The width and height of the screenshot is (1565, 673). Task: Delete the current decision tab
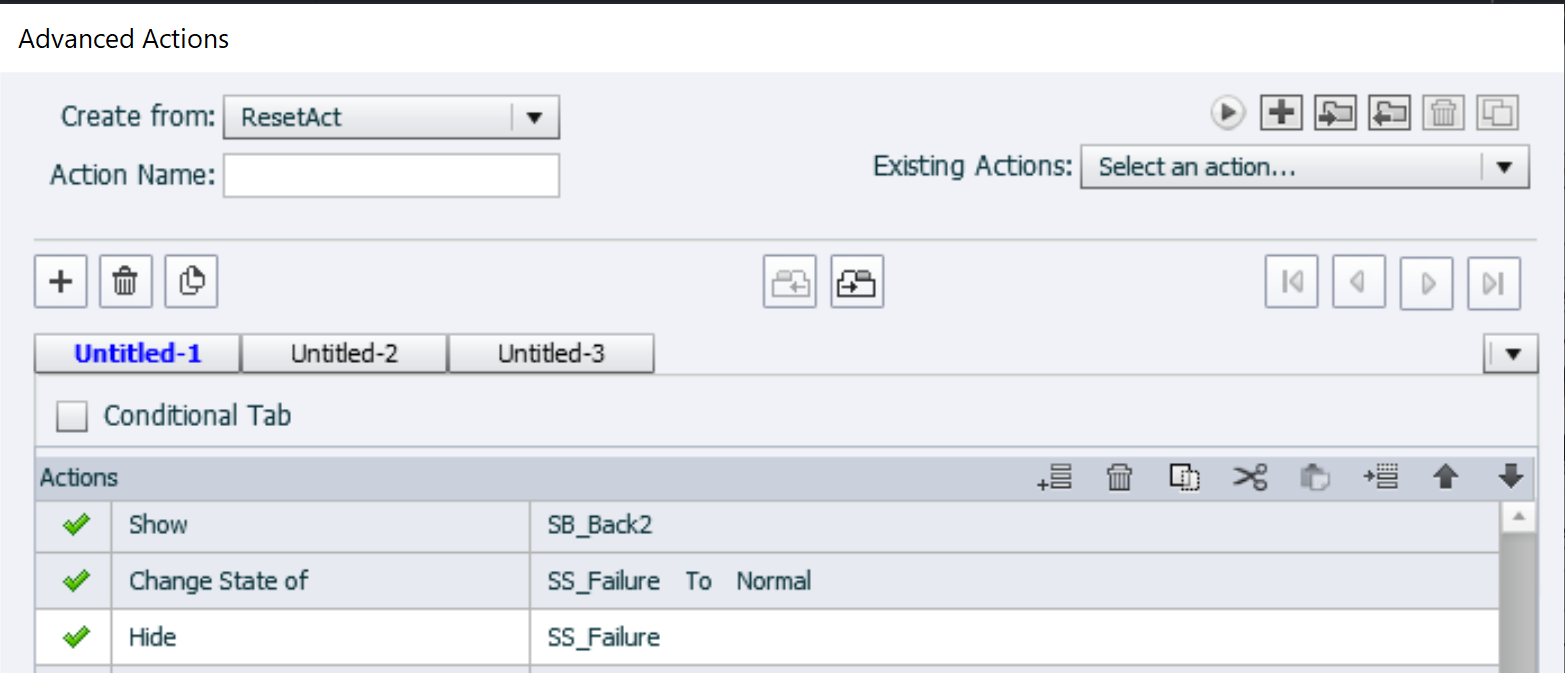coord(126,282)
